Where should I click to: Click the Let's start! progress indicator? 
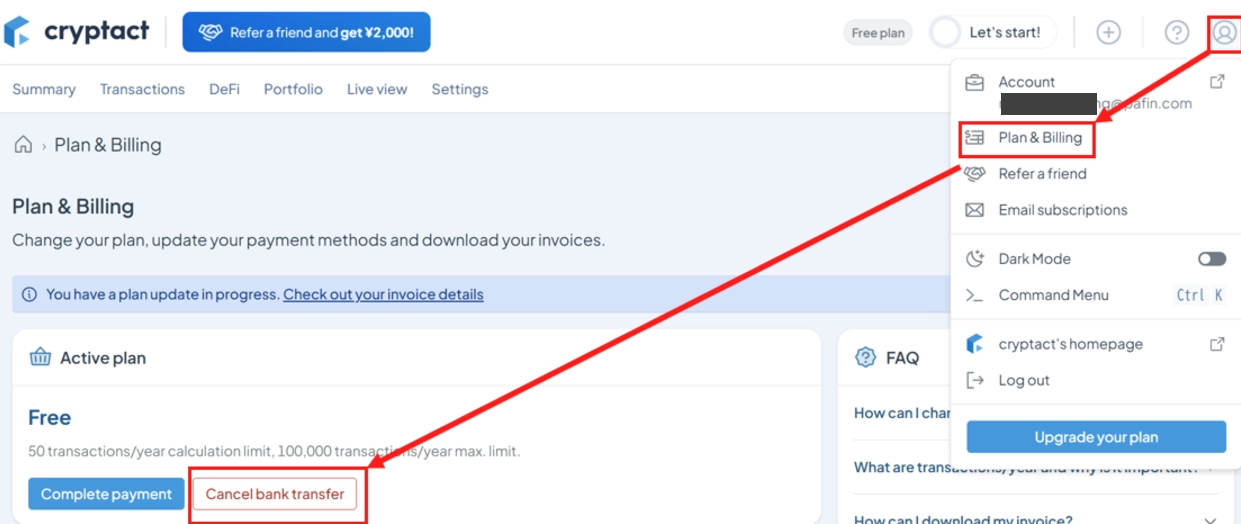coord(992,32)
